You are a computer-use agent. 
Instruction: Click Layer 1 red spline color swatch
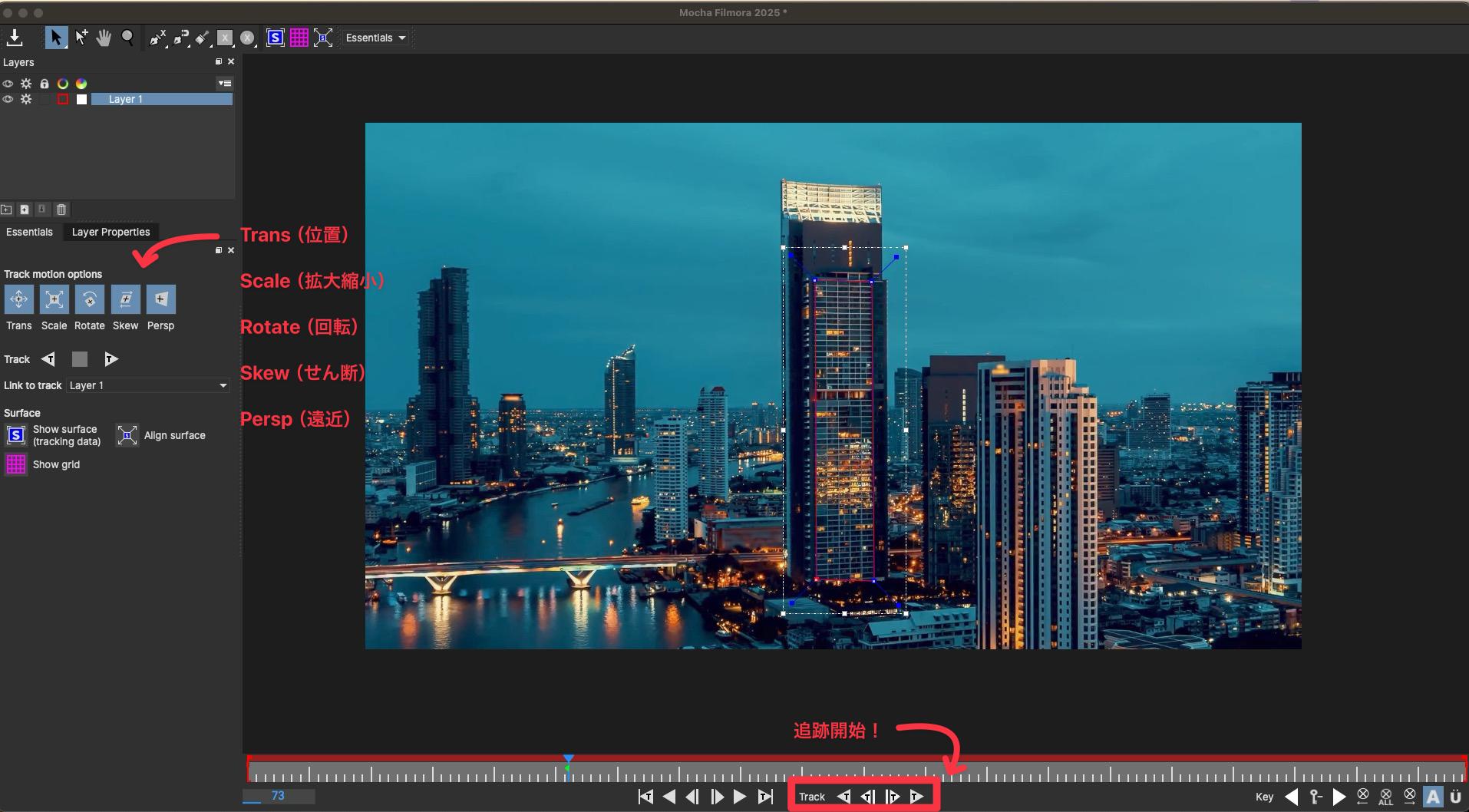[63, 99]
